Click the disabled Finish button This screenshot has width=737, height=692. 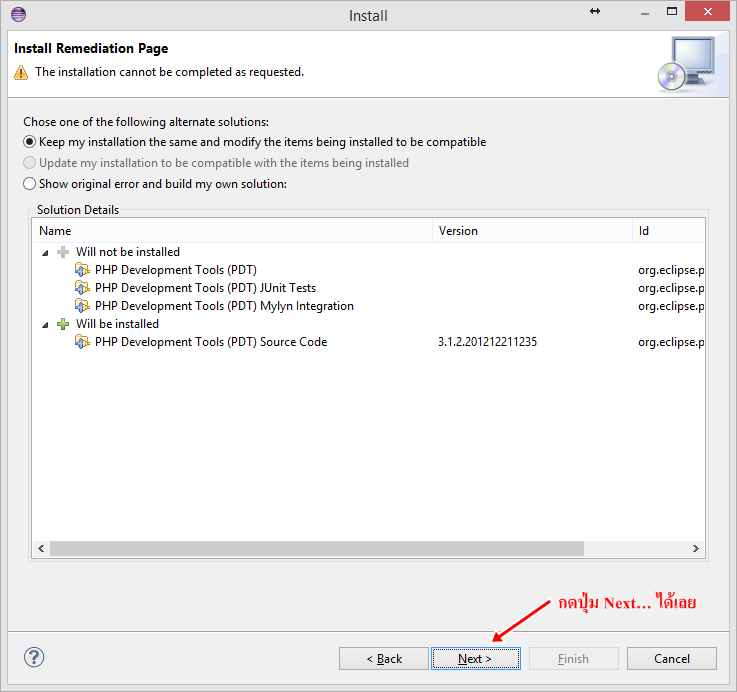(x=573, y=659)
